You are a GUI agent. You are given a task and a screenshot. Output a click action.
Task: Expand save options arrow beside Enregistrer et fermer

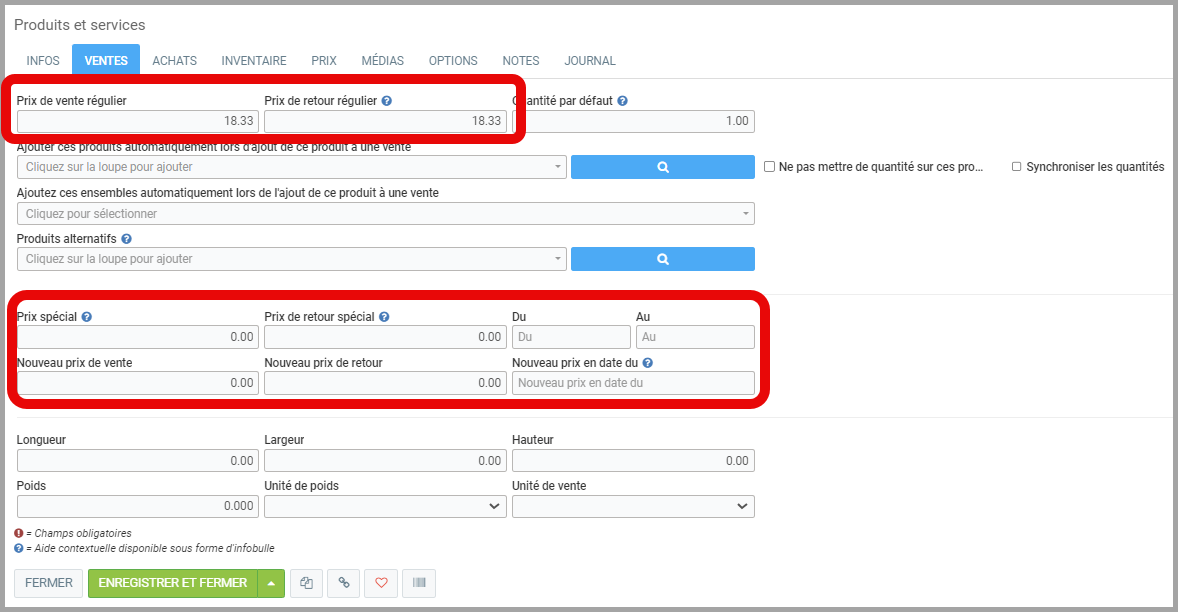tap(271, 583)
